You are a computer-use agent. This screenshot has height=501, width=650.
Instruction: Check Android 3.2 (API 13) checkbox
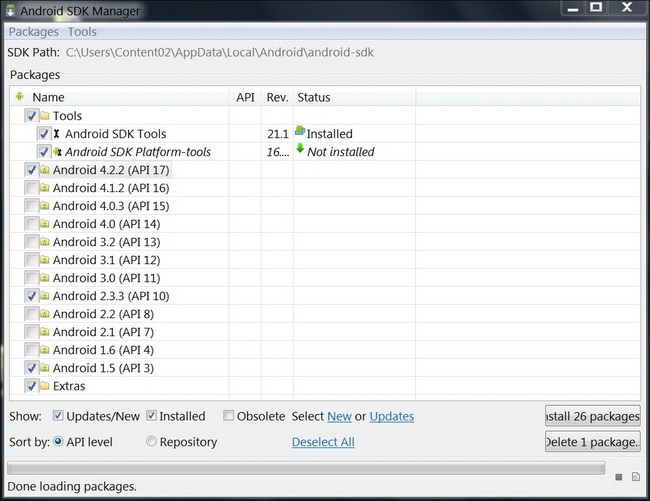coord(31,242)
